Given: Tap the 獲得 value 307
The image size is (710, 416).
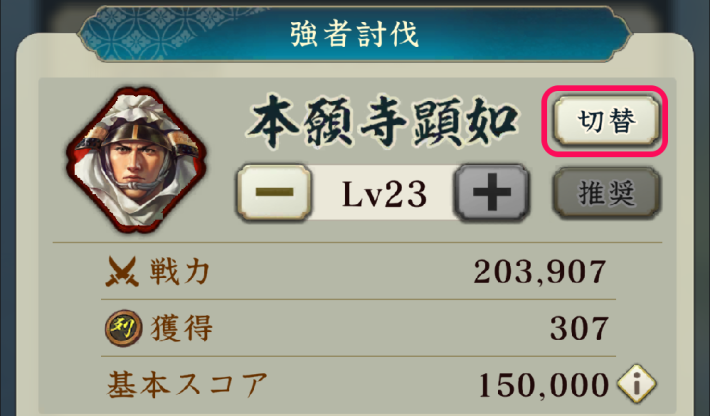Looking at the screenshot, I should [579, 329].
